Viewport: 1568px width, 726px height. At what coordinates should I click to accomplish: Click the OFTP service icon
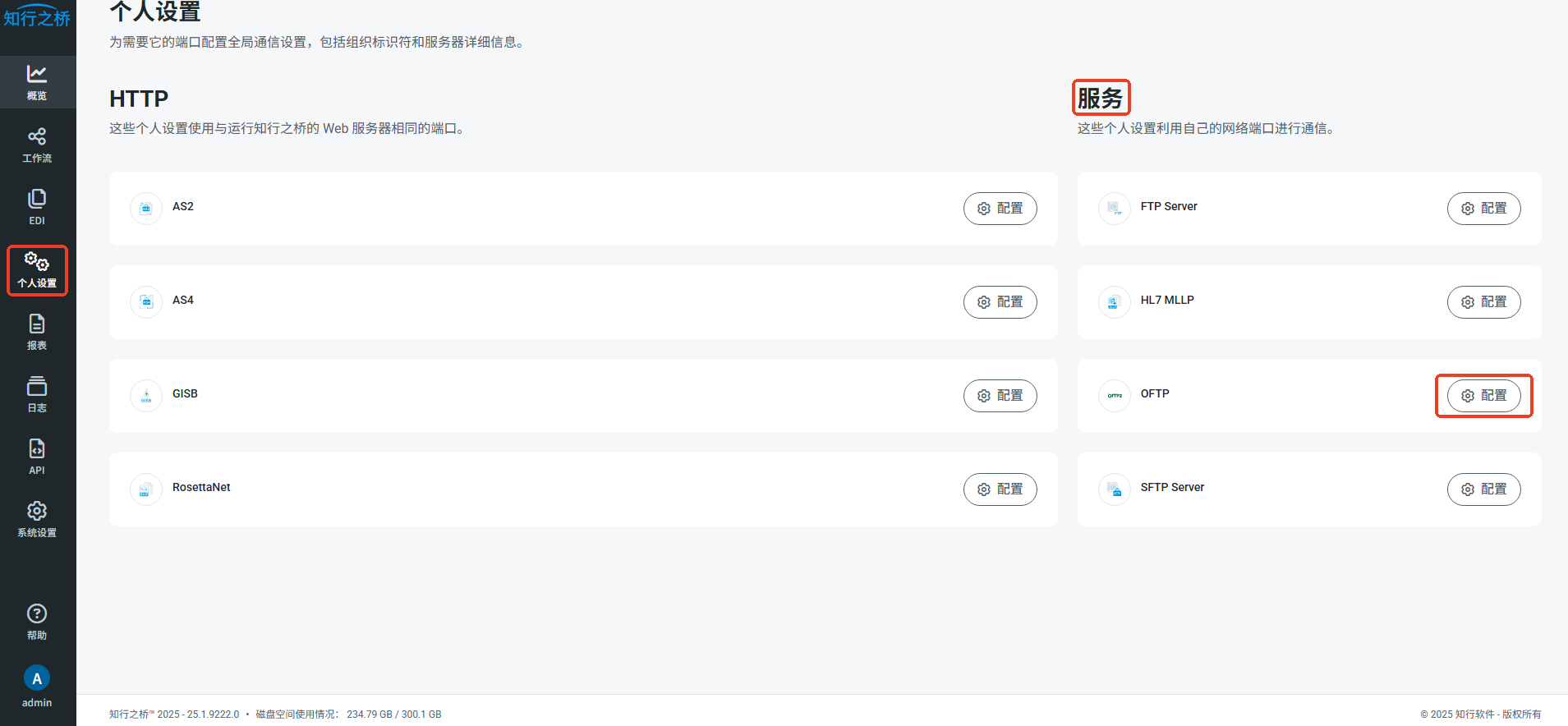click(x=1115, y=396)
